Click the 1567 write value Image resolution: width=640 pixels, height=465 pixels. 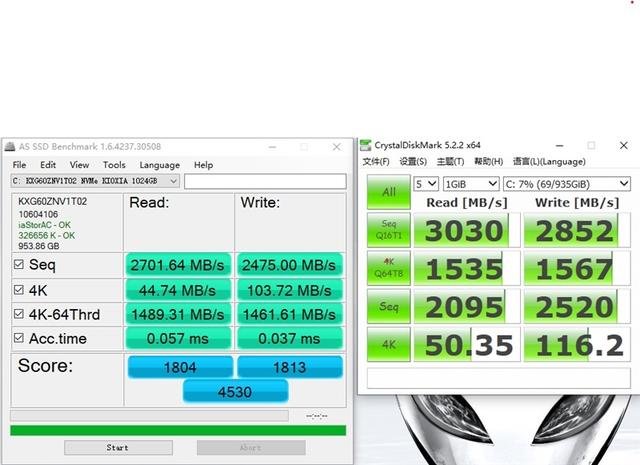pyautogui.click(x=577, y=268)
